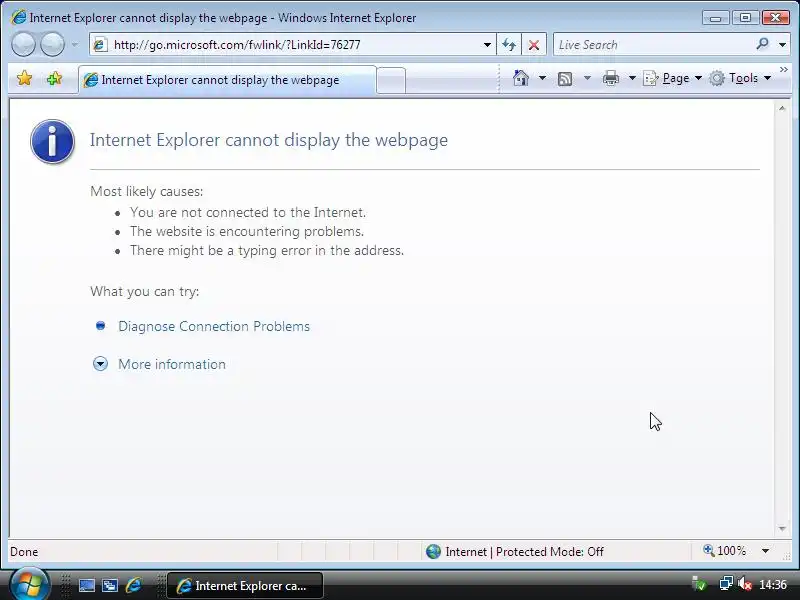Viewport: 800px width, 600px height.
Task: Click the Internet Explorer taskbar button
Action: pyautogui.click(x=245, y=586)
